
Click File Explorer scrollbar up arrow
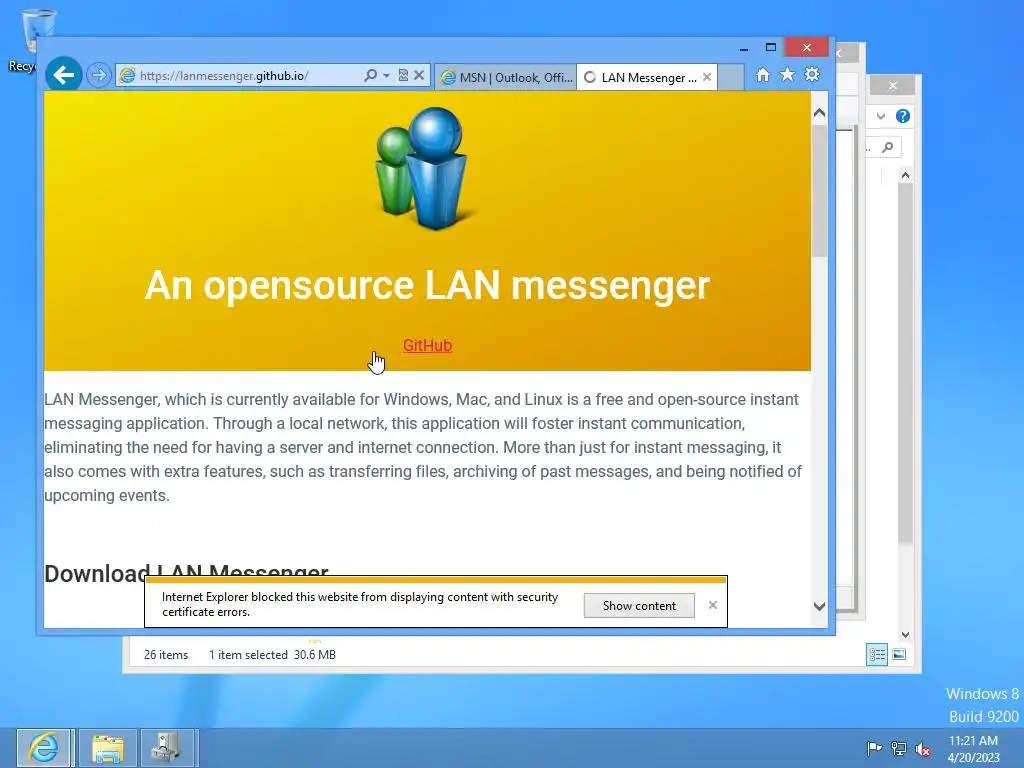[x=905, y=175]
